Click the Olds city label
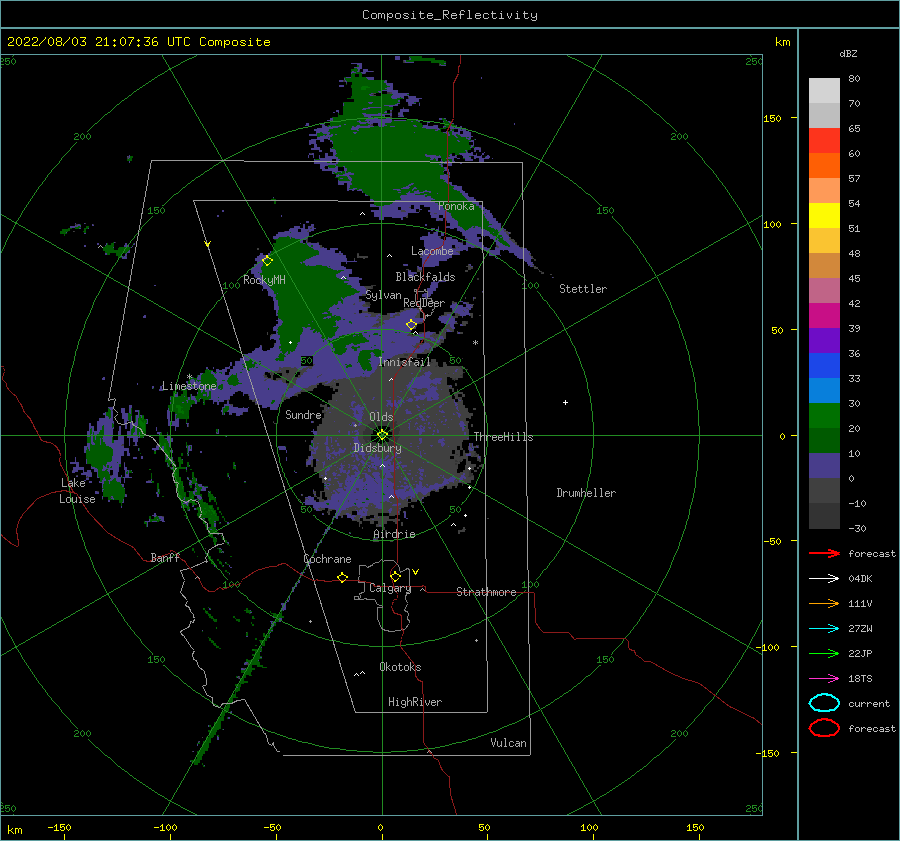The height and width of the screenshot is (841, 900). pos(381,417)
